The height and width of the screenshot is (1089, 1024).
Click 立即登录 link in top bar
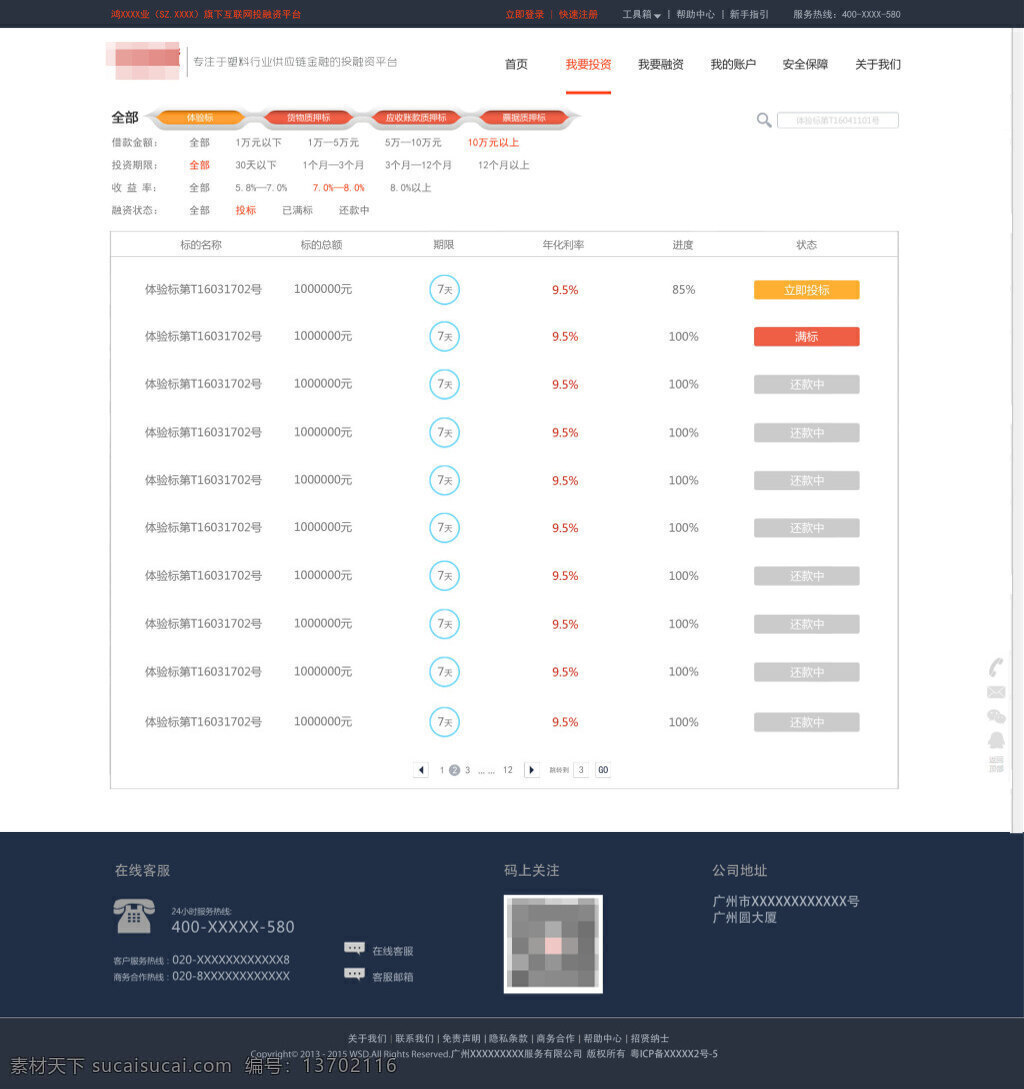(525, 15)
